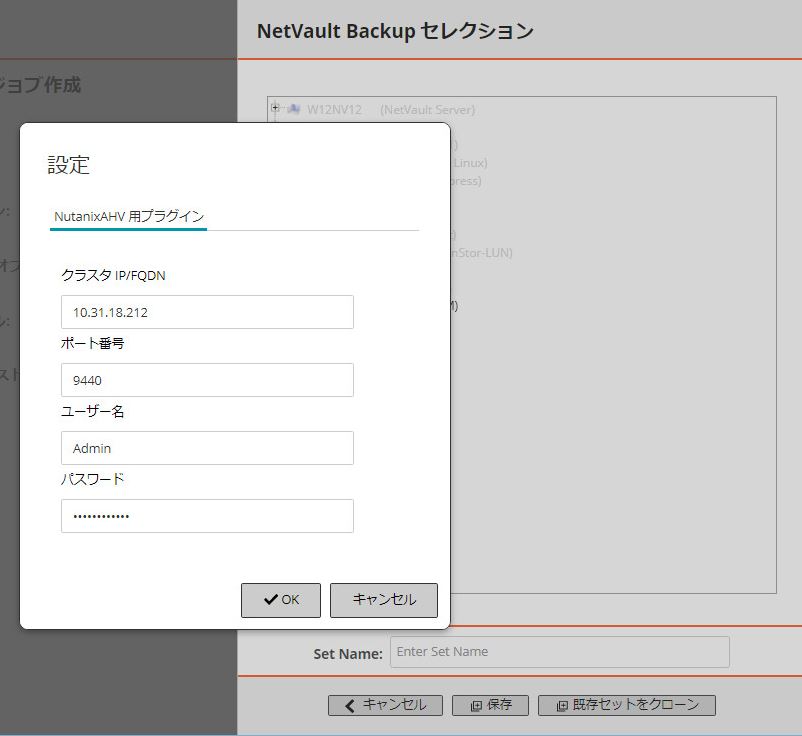
Task: Expand the W12NV12 NetVault Server node
Action: point(275,108)
